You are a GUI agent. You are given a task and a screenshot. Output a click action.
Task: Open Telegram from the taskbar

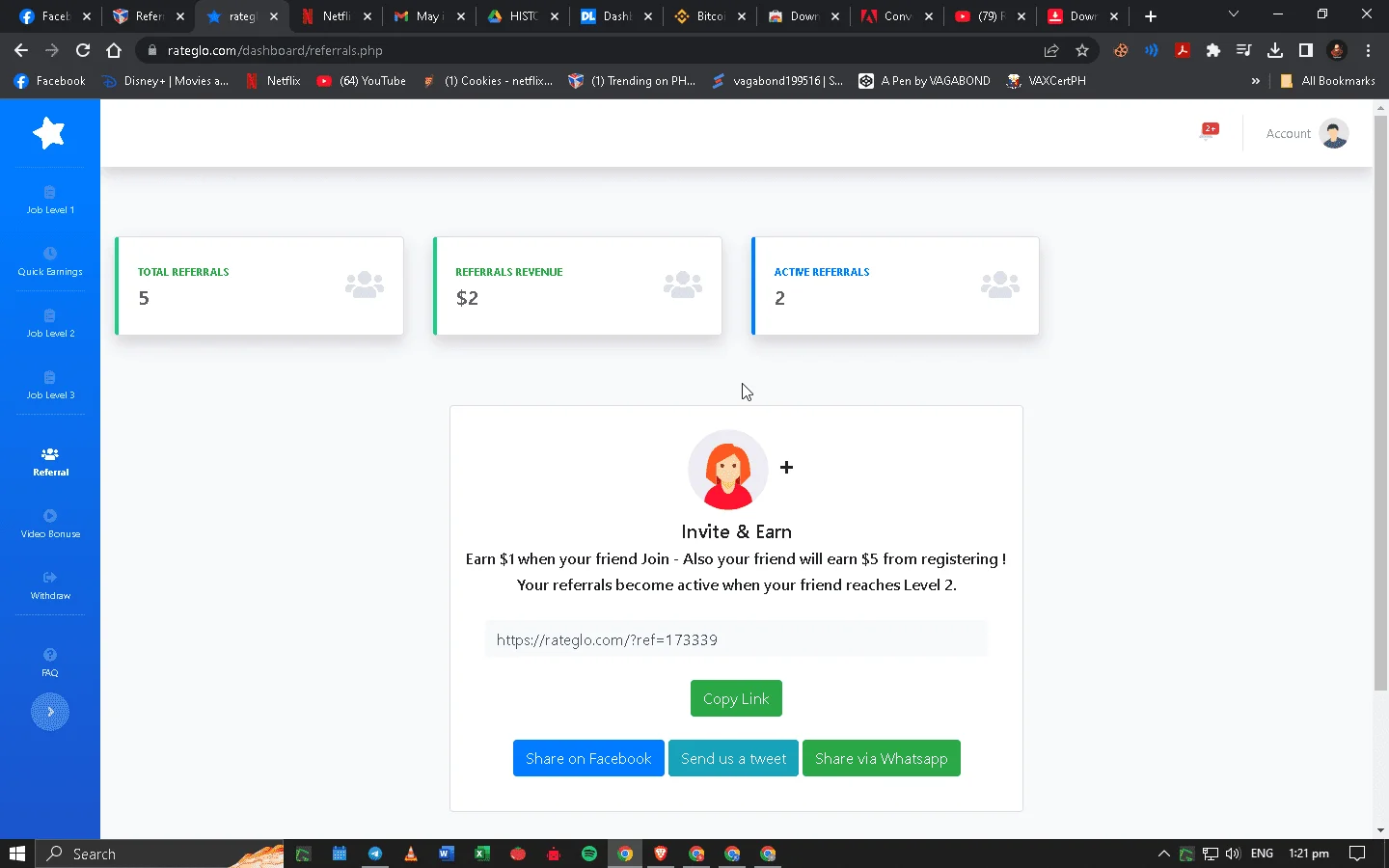point(374,854)
